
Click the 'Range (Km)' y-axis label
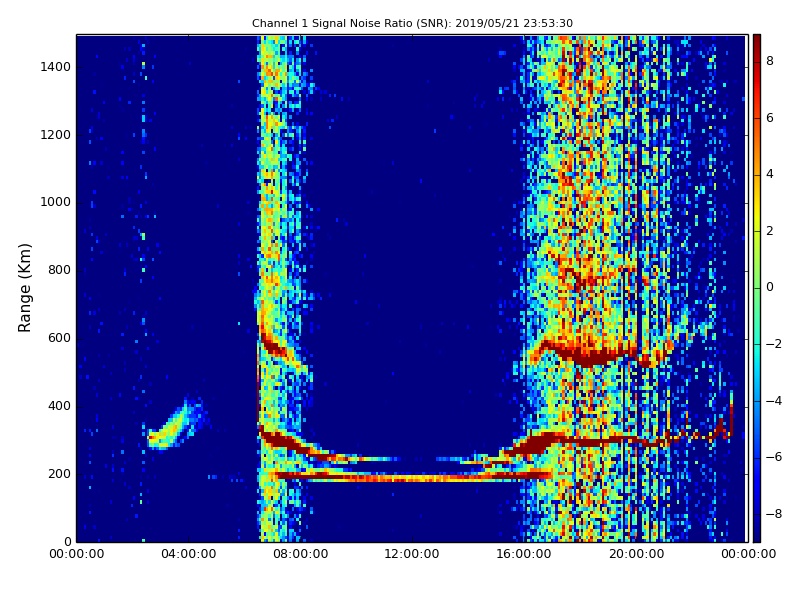click(x=24, y=288)
